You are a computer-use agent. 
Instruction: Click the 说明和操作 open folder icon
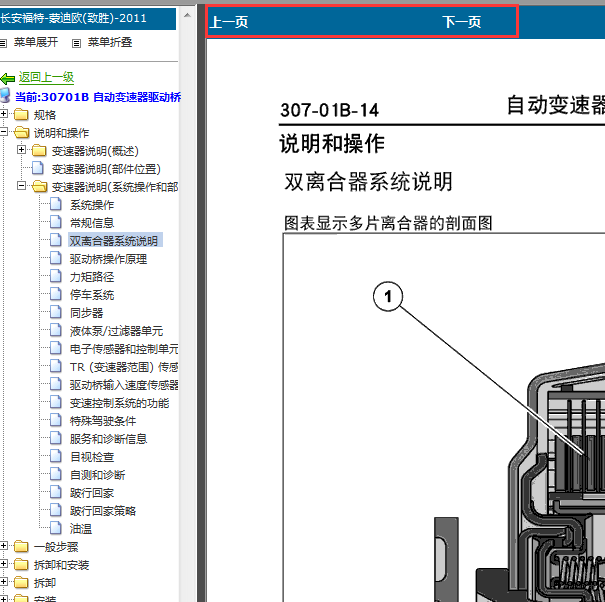pyautogui.click(x=22, y=132)
